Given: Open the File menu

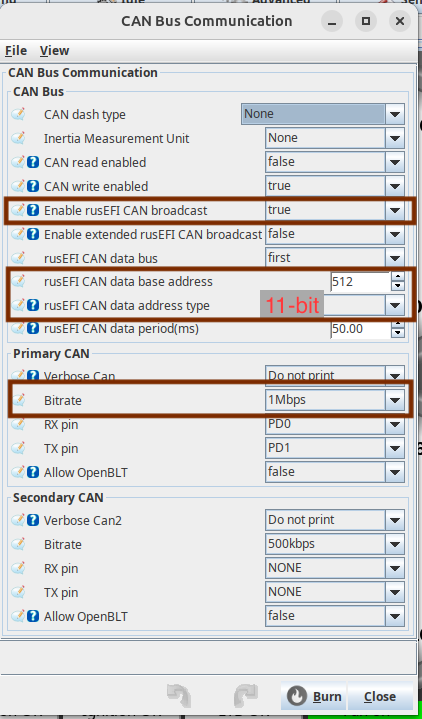Looking at the screenshot, I should click(16, 50).
